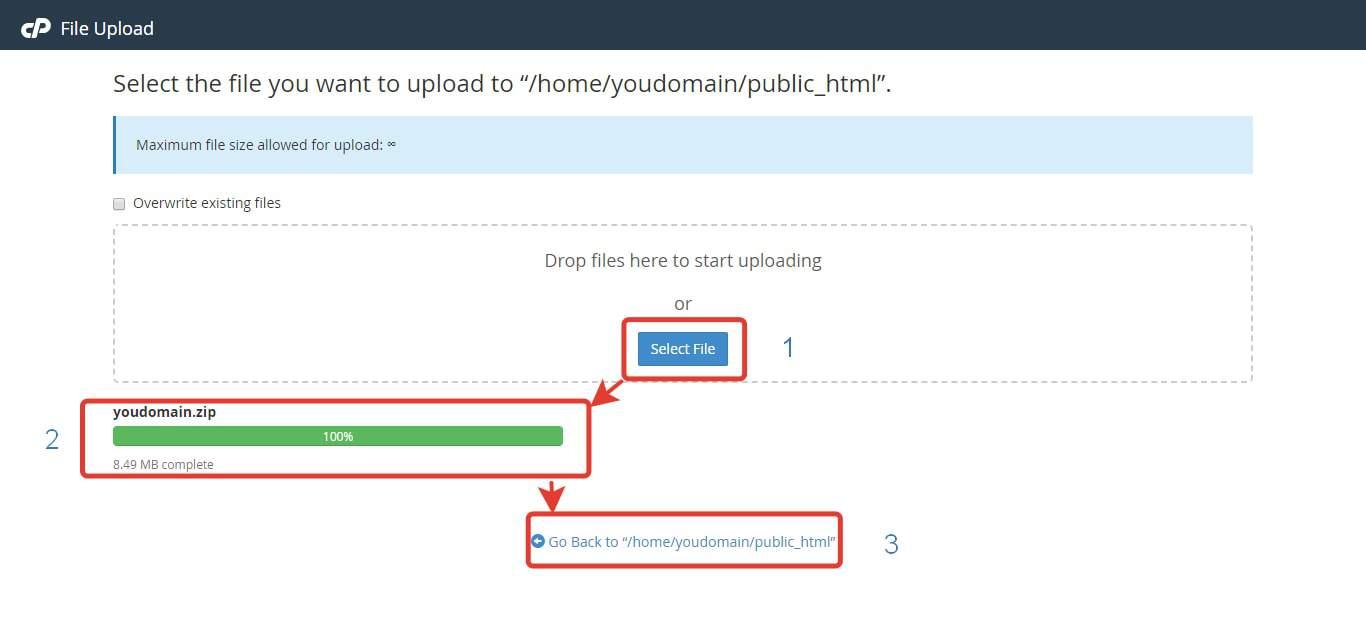Screen dimensions: 1366x637
Task: Click the youdomain.zip file name
Action: coord(164,411)
